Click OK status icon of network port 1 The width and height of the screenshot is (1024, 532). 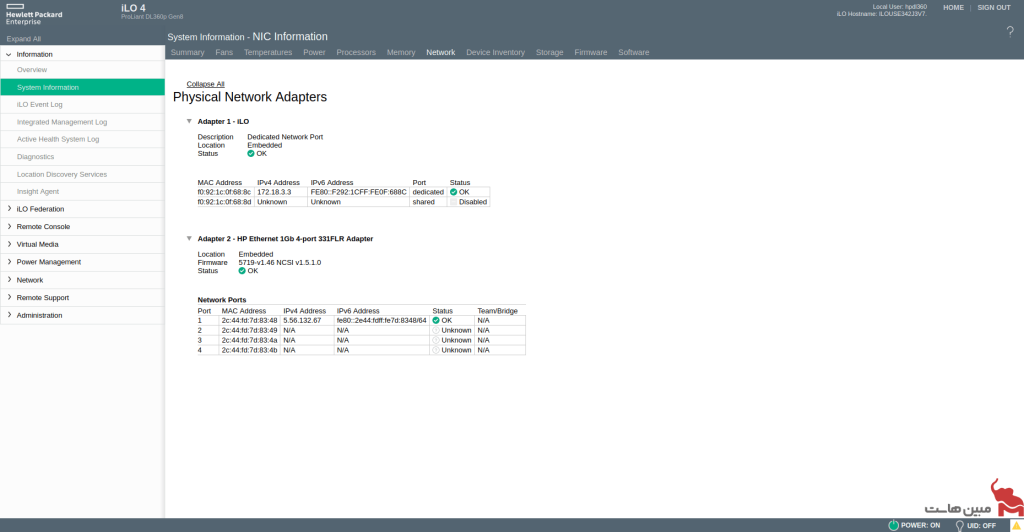pos(436,321)
